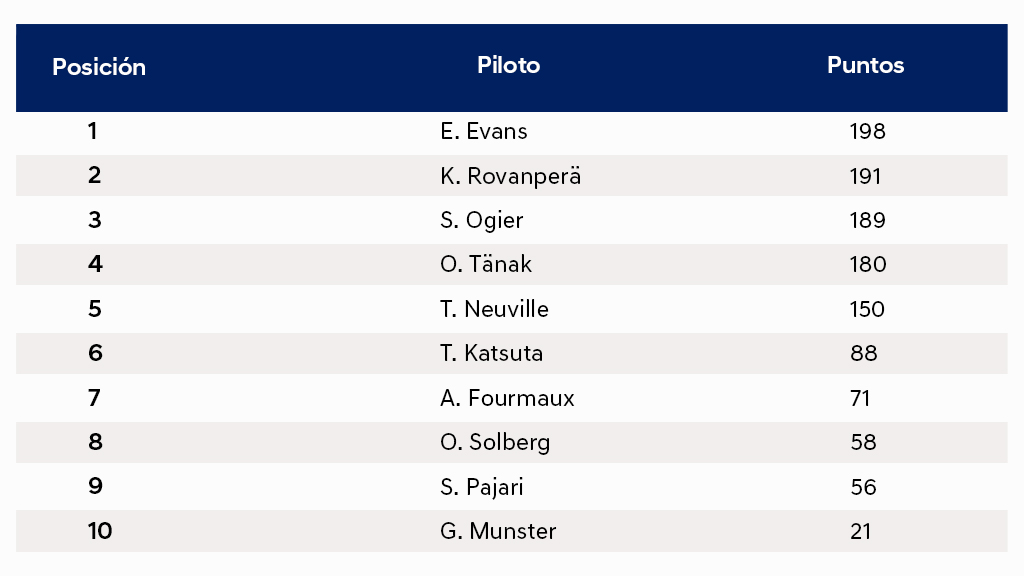This screenshot has width=1024, height=576.
Task: Select position number 3
Action: coord(95,220)
